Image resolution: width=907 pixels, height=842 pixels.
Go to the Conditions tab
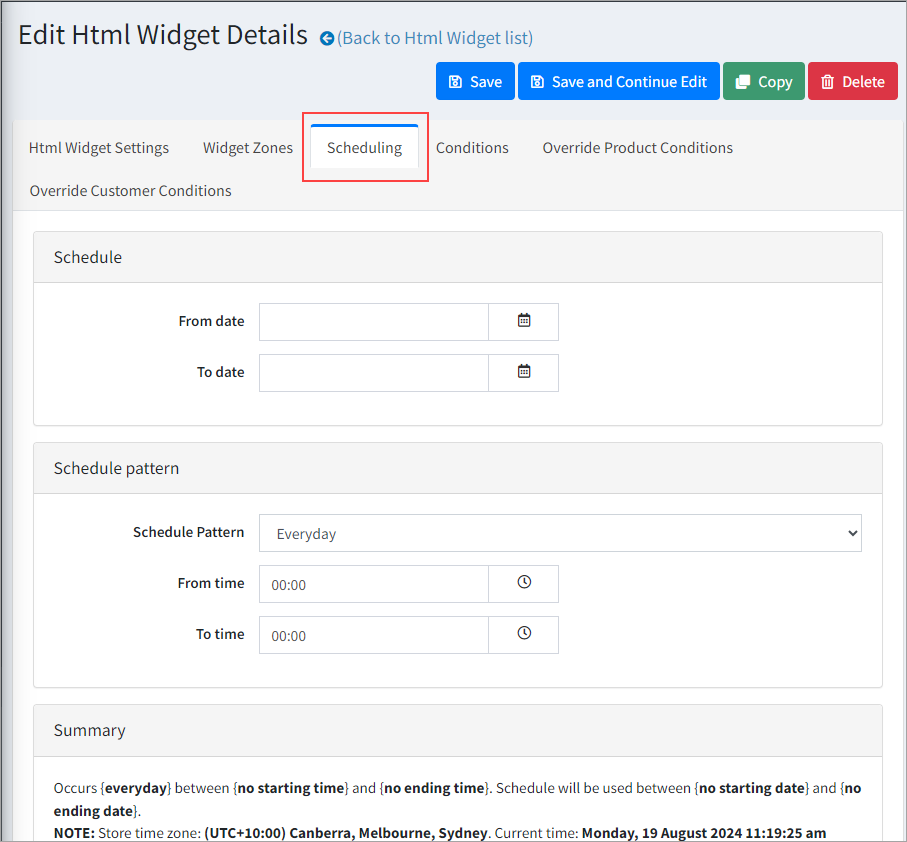tap(472, 148)
